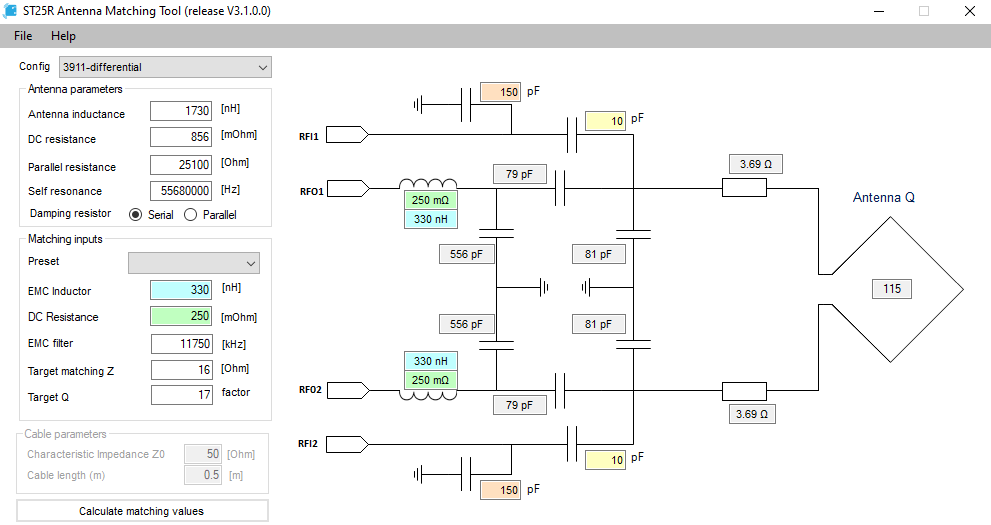This screenshot has height=525, width=991.
Task: Click the 330 nH label under RFO1 inductor
Action: pyautogui.click(x=430, y=219)
